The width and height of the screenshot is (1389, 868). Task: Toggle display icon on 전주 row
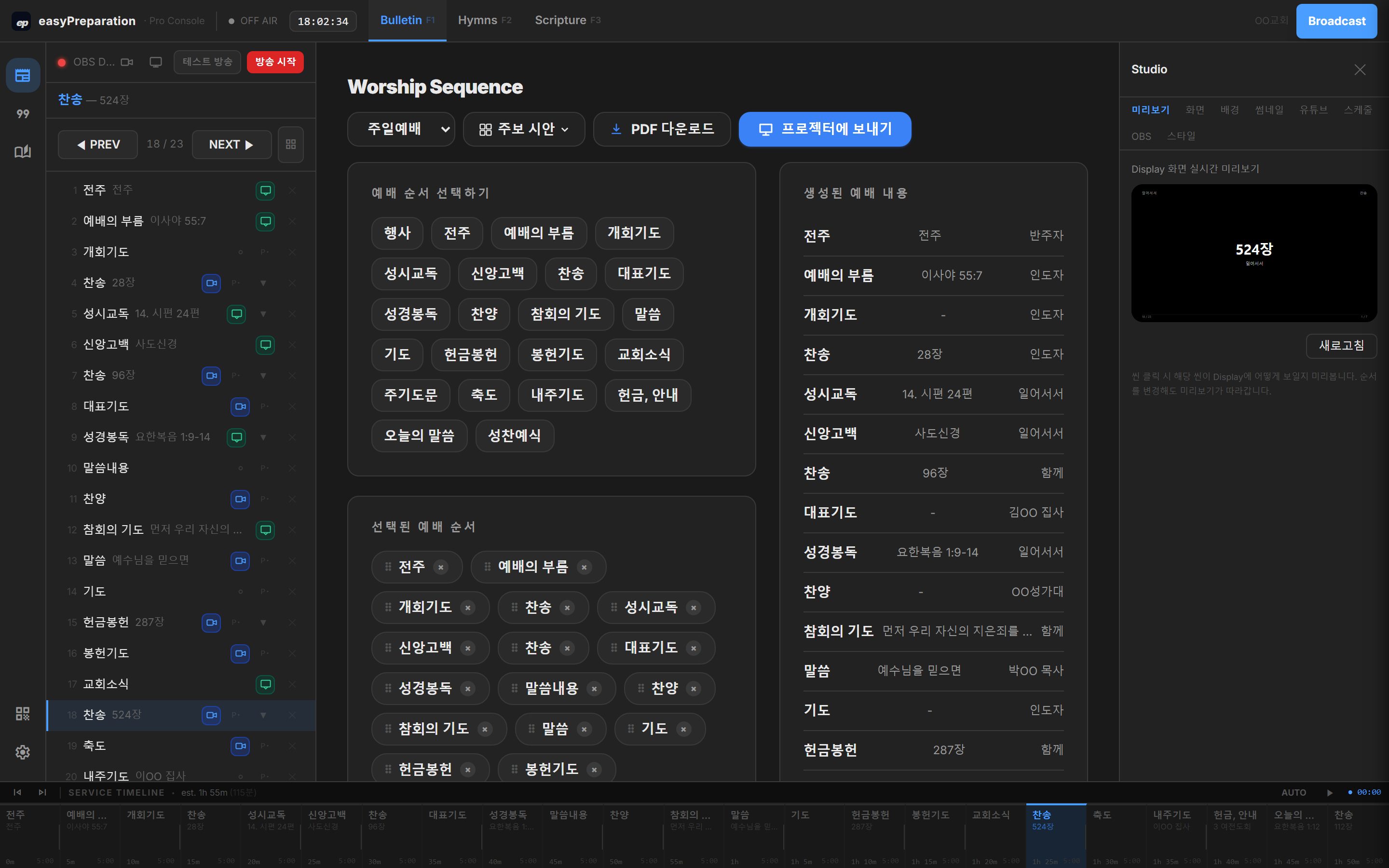(265, 190)
